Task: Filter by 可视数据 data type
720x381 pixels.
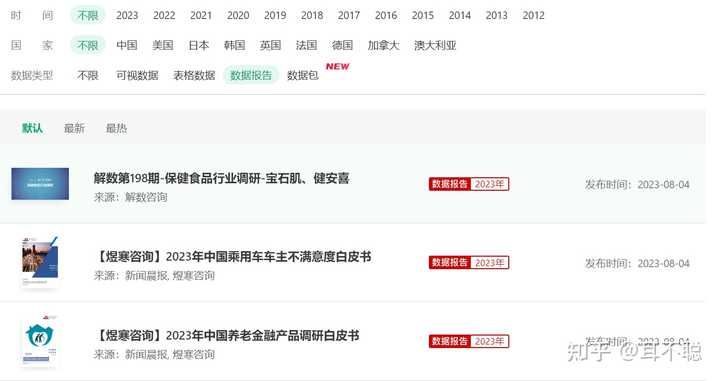Action: [137, 75]
